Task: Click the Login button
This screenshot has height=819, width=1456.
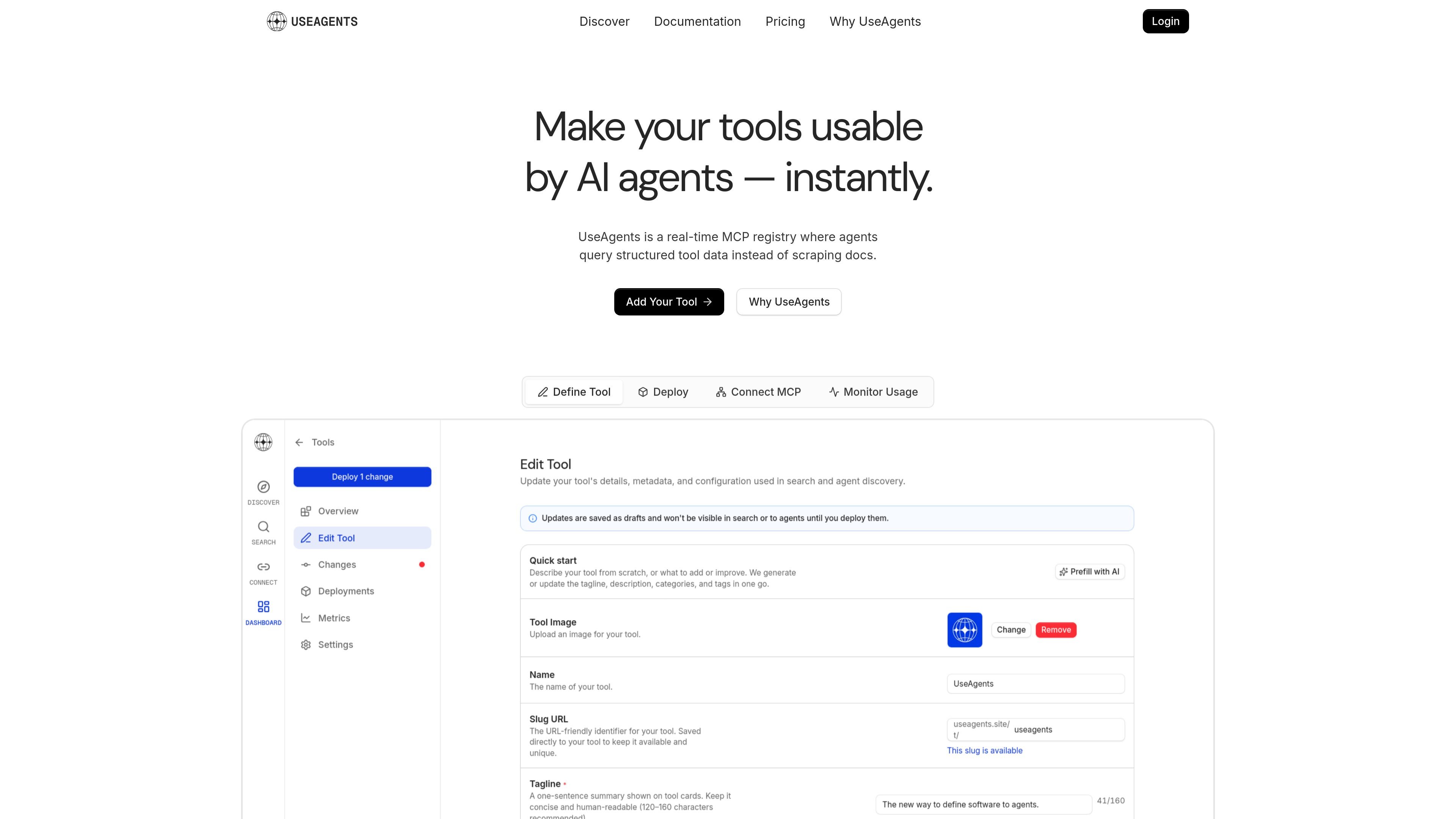Action: point(1166,22)
